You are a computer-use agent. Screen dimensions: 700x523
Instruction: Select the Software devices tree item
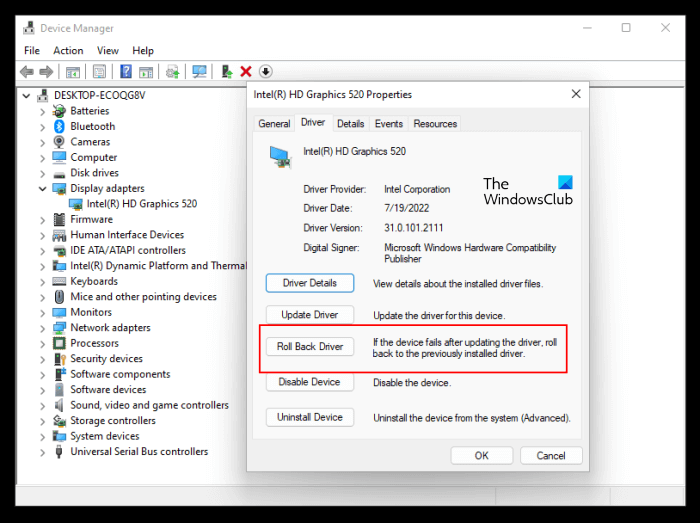108,390
